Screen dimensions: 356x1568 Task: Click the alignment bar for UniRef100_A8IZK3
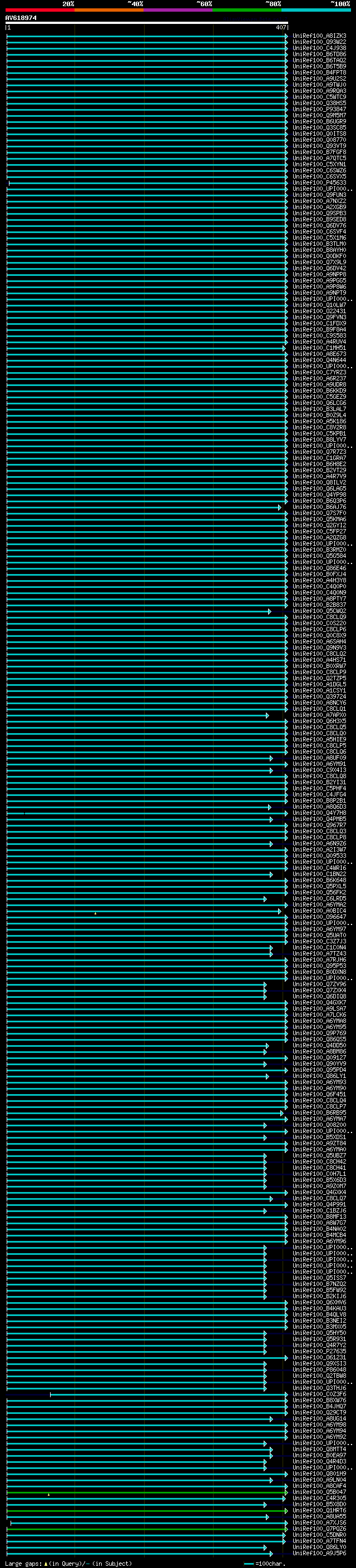147,36
